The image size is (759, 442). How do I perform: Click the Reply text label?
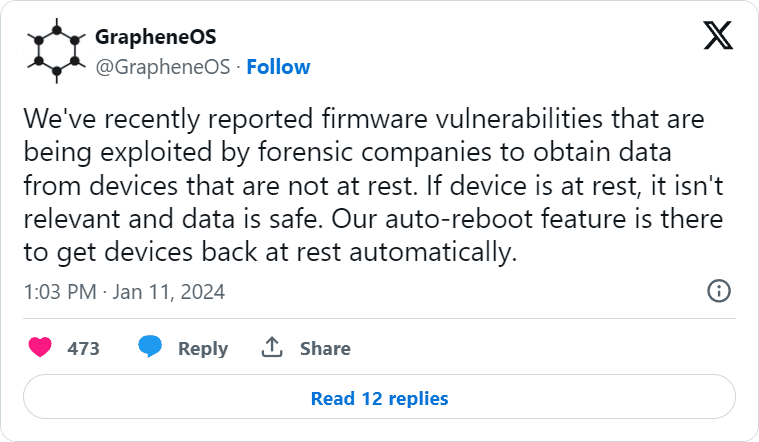[203, 349]
